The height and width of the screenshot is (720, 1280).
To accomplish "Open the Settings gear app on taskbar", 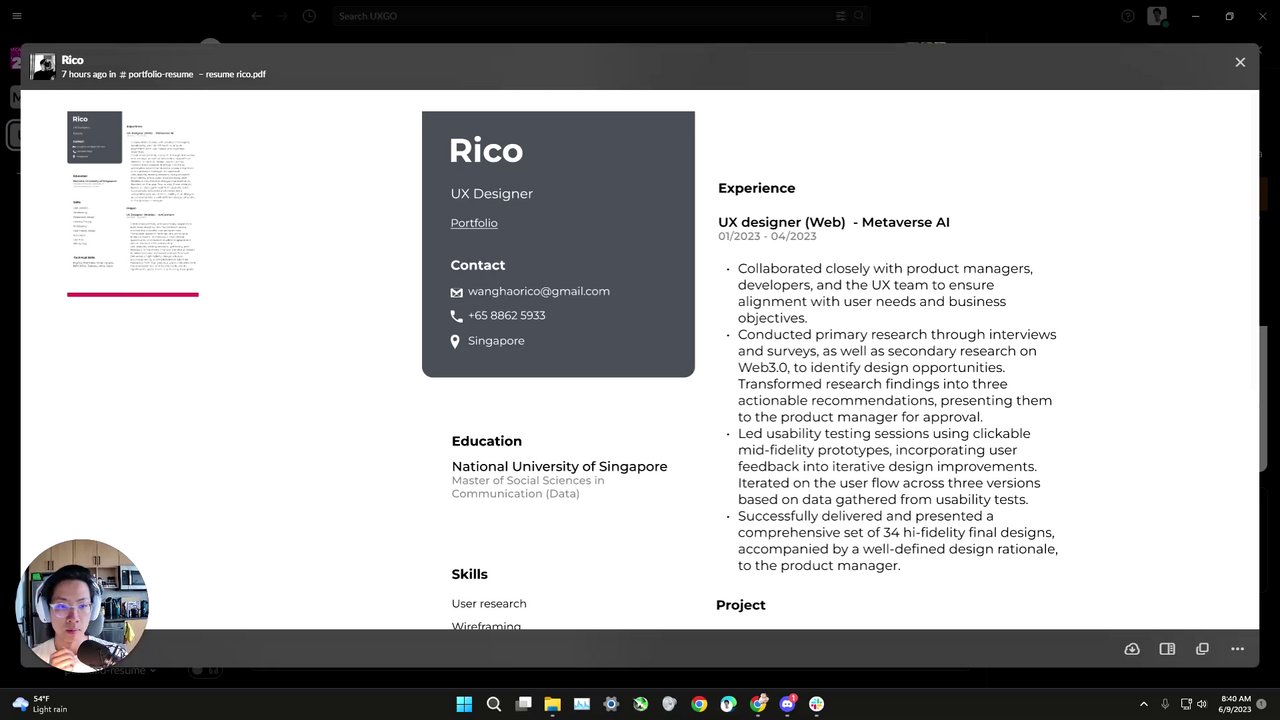I will (611, 704).
